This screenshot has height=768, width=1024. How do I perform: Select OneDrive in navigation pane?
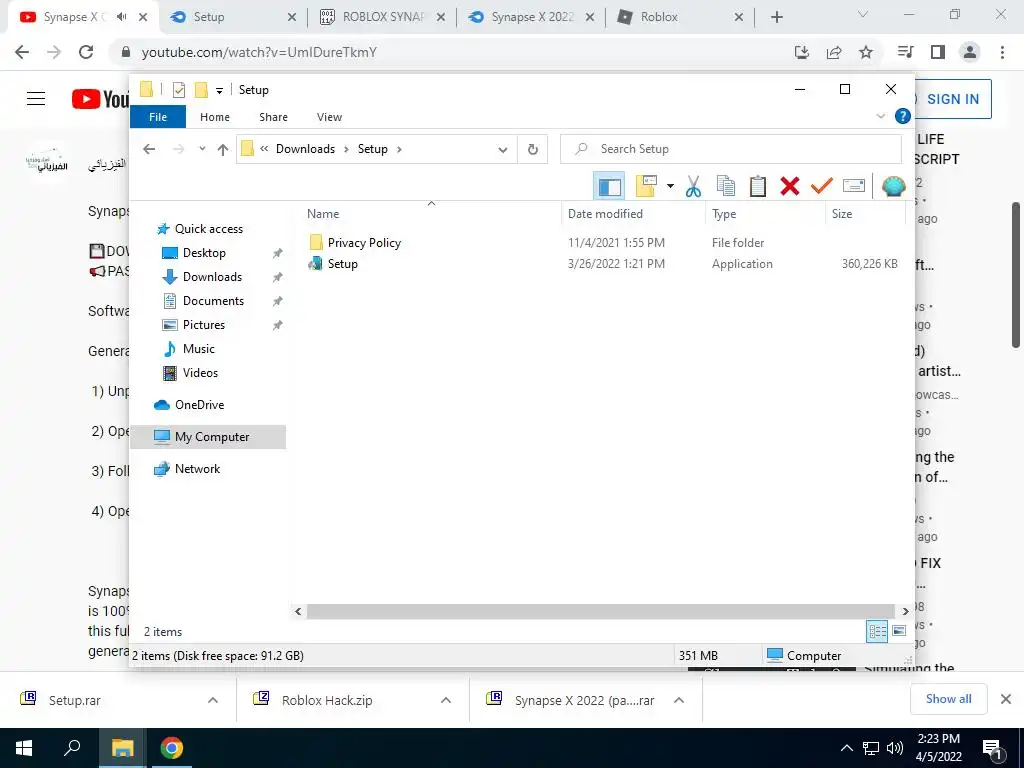click(x=199, y=405)
